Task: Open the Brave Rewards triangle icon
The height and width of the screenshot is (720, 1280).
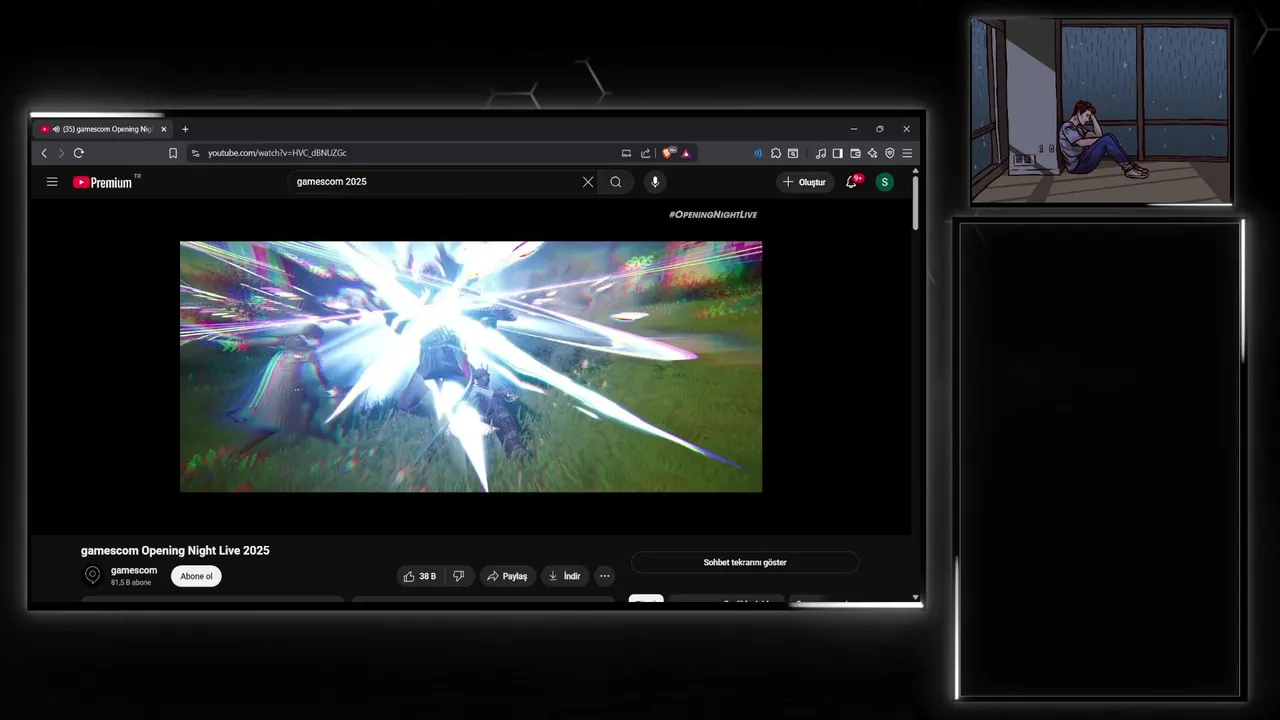Action: pyautogui.click(x=686, y=153)
